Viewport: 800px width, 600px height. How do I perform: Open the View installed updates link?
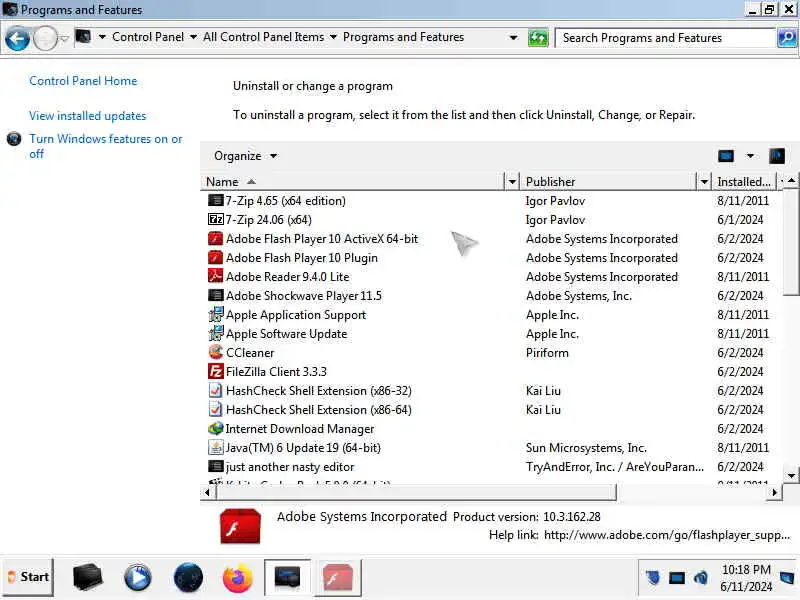point(87,116)
